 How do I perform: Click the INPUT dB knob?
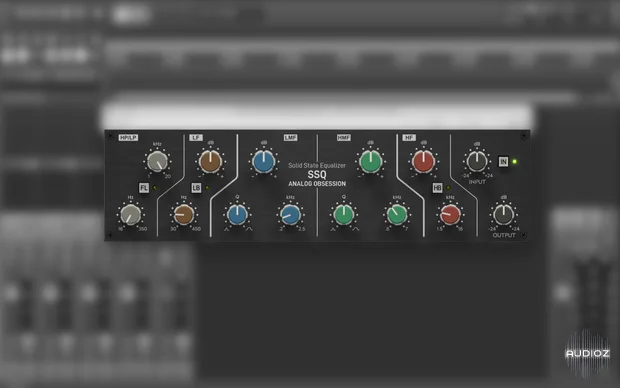(477, 161)
